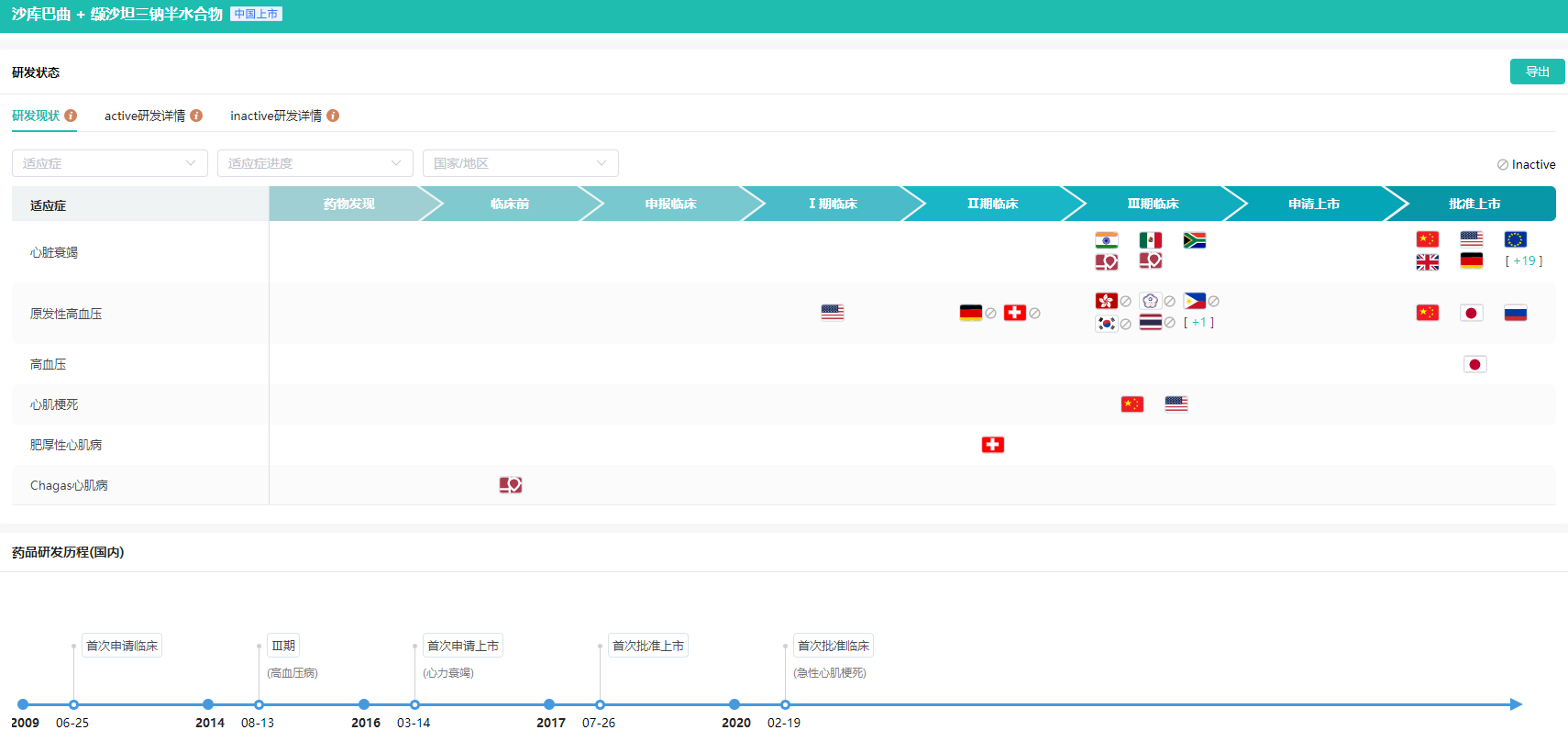Click the 2009 year dot on timeline
This screenshot has width=1568, height=741.
23,704
